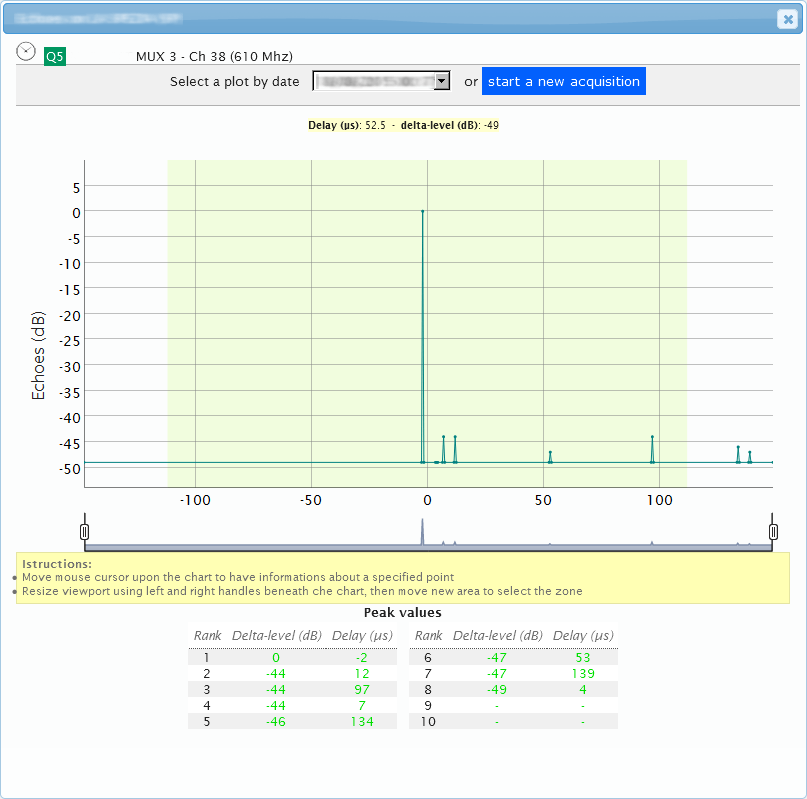807x799 pixels.
Task: Click the -45 label on the echoes axis
Action: (69, 444)
